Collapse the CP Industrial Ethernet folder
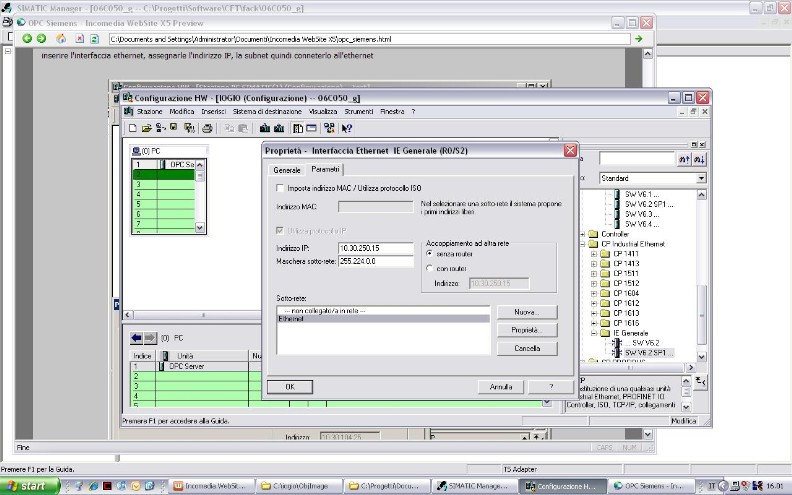 583,244
